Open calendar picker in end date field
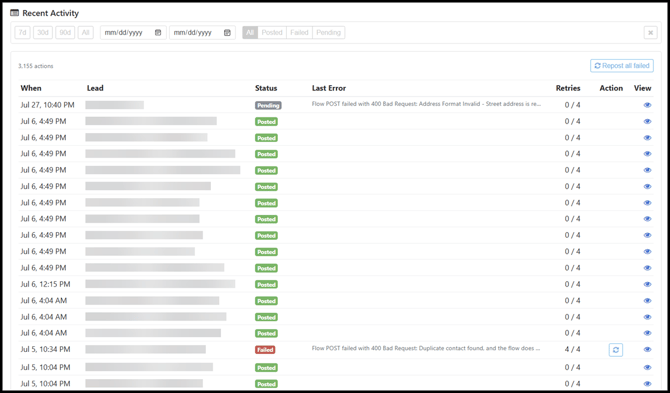 [227, 32]
